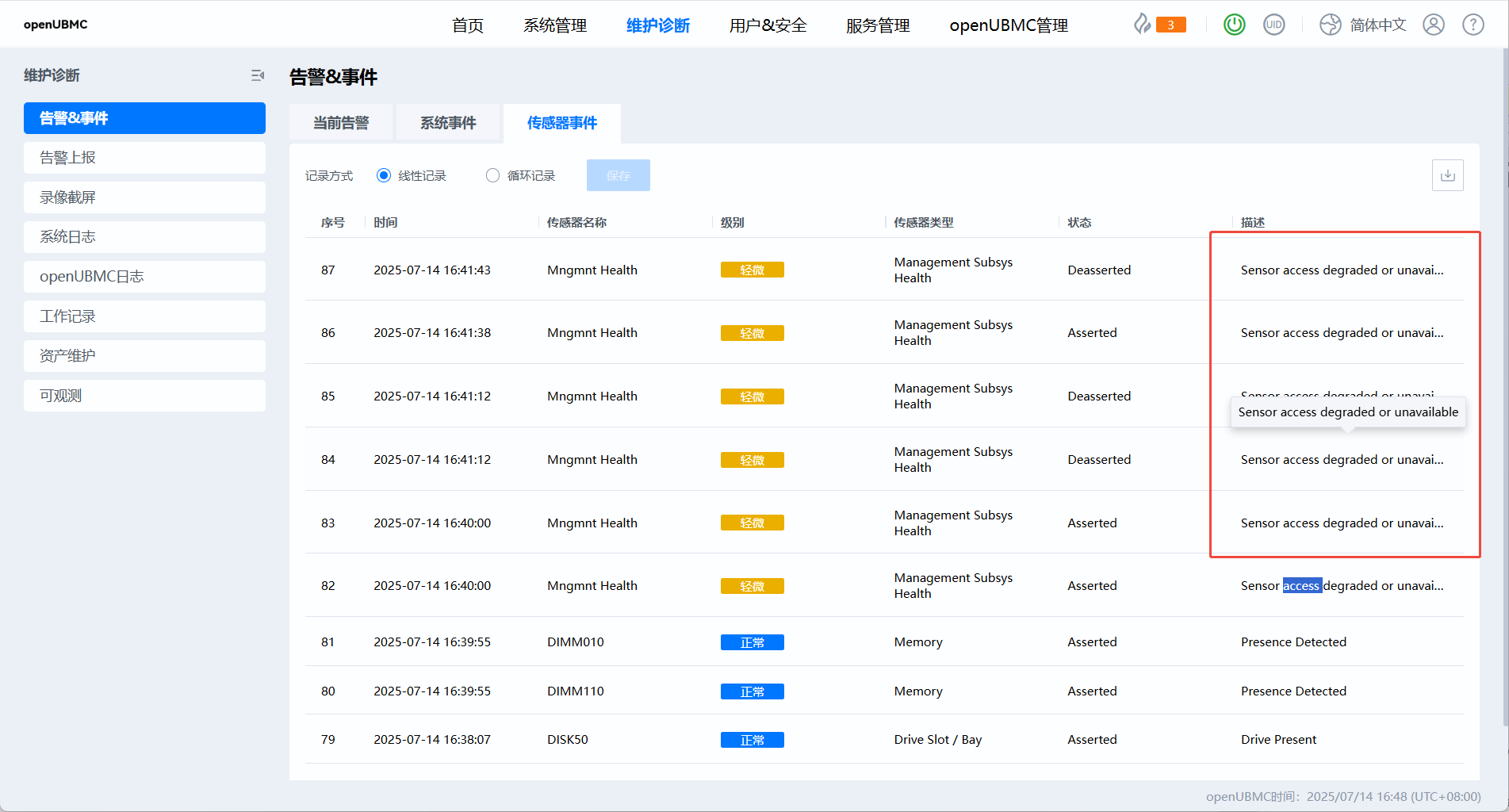Open 工作记录 in the sidebar
The width and height of the screenshot is (1509, 812).
(144, 316)
